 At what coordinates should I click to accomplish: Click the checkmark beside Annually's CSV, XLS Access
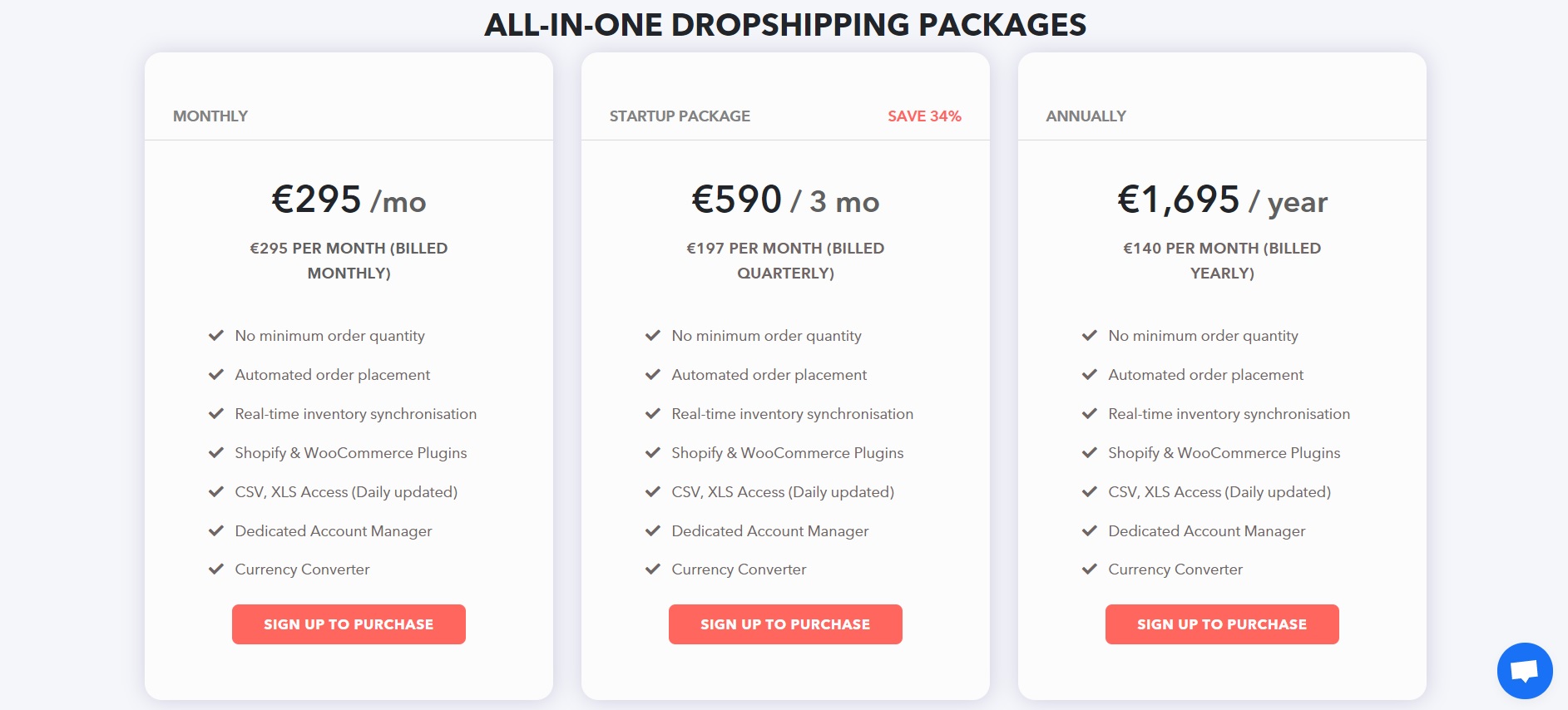point(1088,491)
